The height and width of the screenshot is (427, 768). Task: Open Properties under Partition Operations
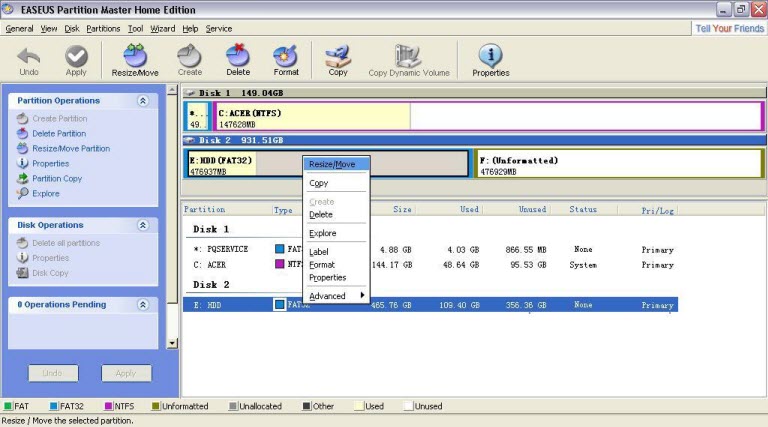50,164
